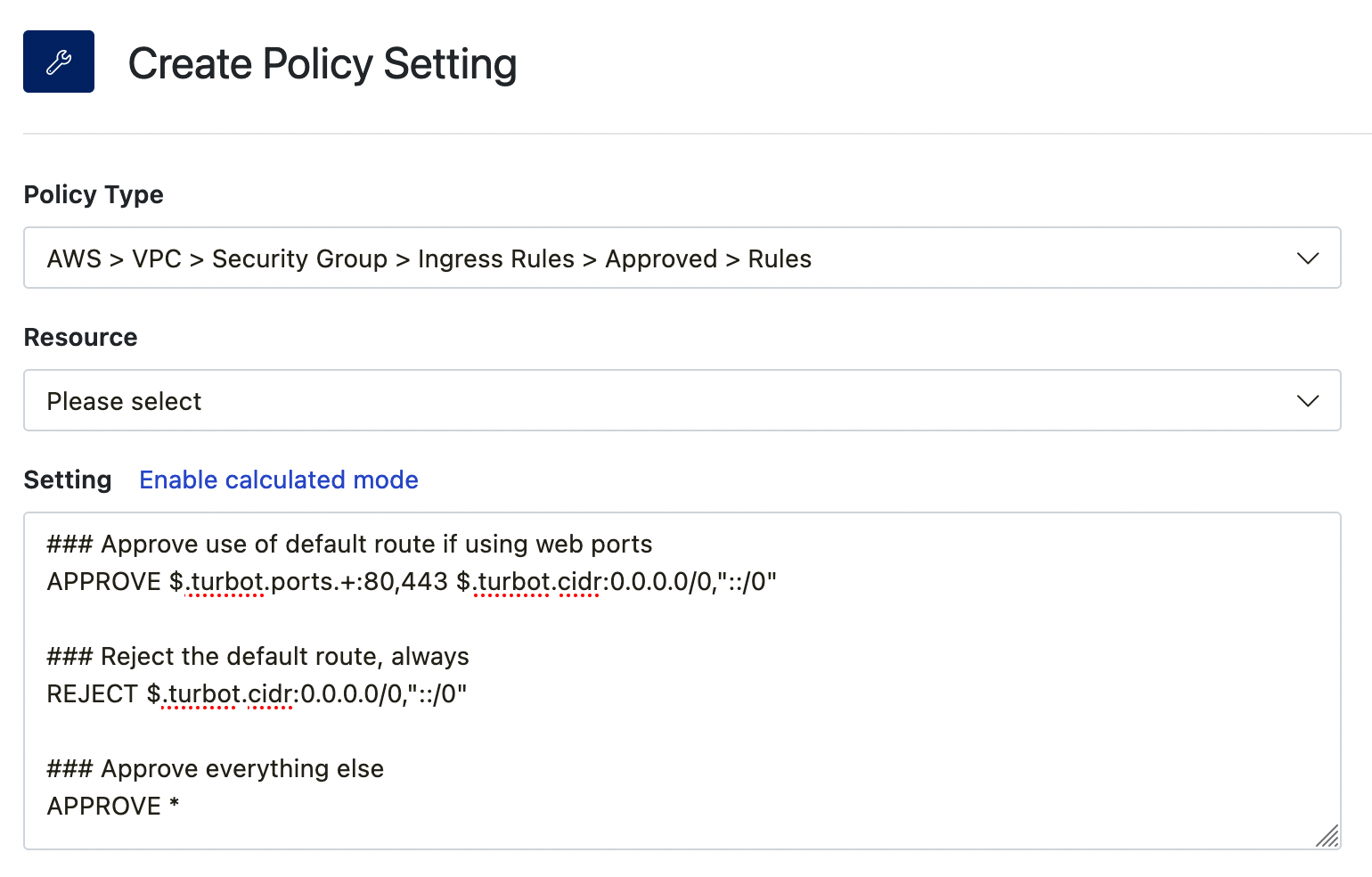Click the 'Policy Type' label
1372x877 pixels.
point(94,194)
